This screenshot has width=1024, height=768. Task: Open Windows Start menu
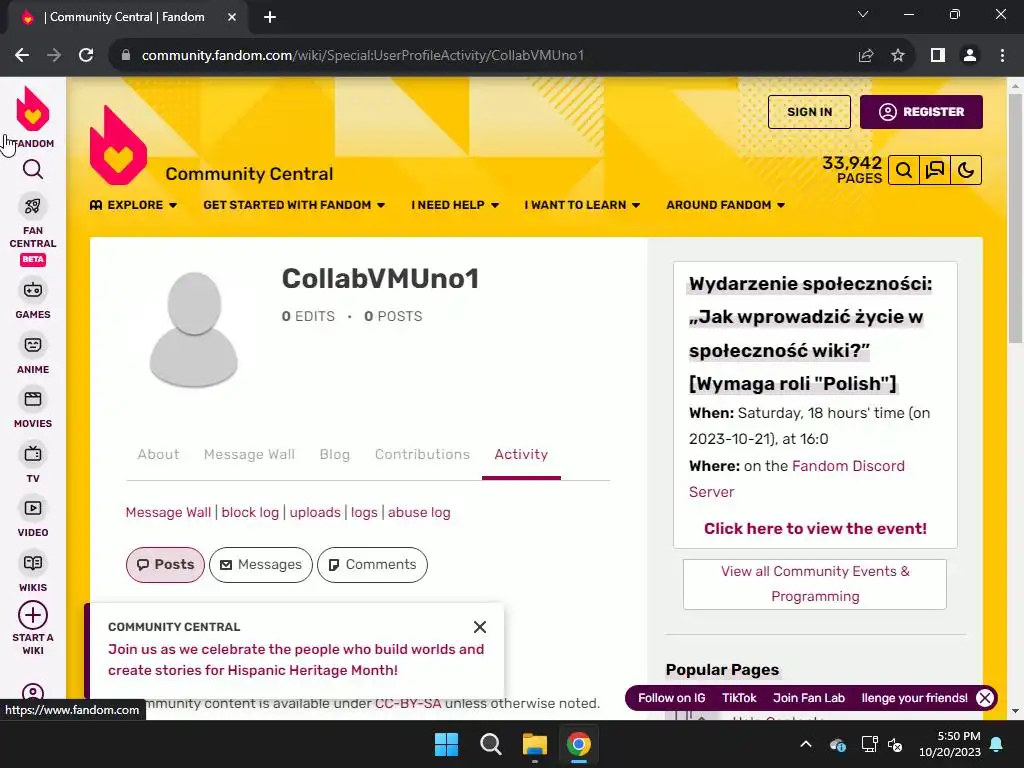(x=447, y=744)
